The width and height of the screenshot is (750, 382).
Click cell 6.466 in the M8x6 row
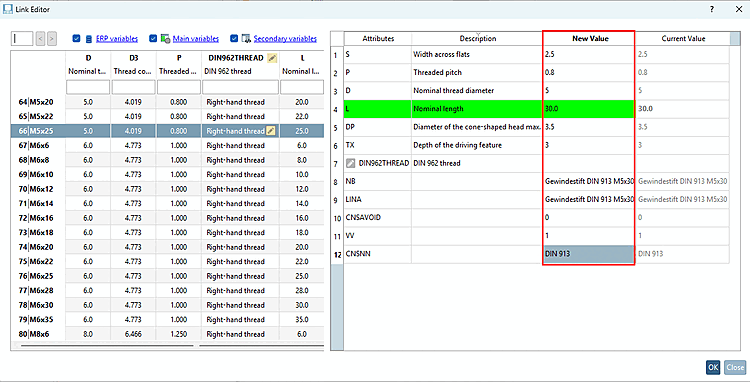[x=133, y=334]
